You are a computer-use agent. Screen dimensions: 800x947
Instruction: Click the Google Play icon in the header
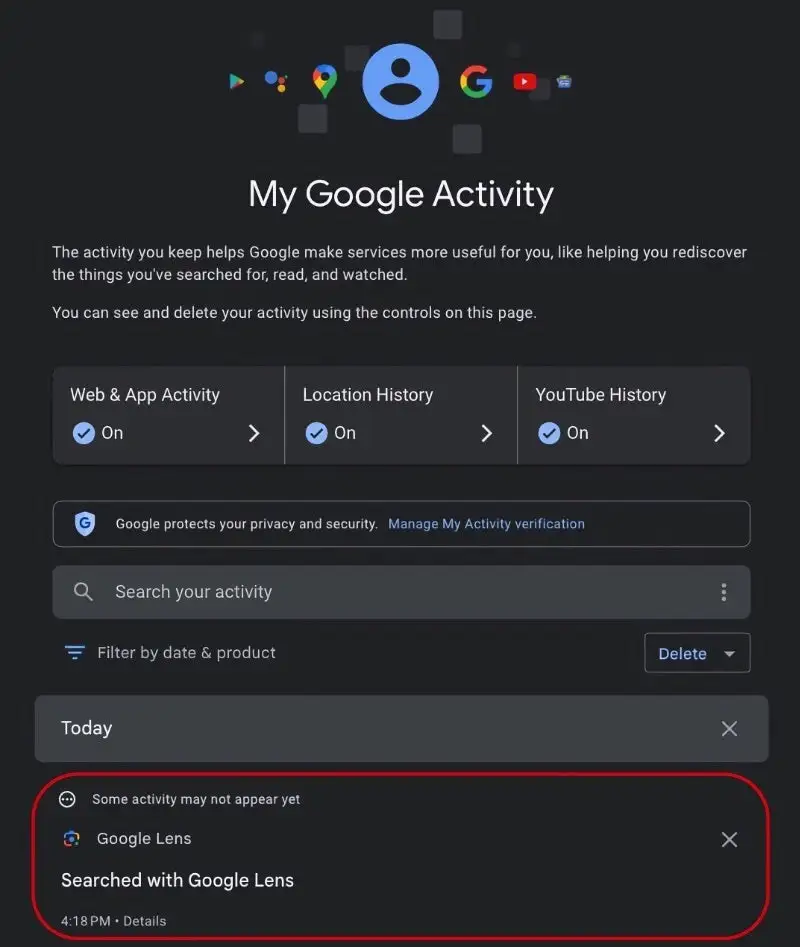[237, 81]
